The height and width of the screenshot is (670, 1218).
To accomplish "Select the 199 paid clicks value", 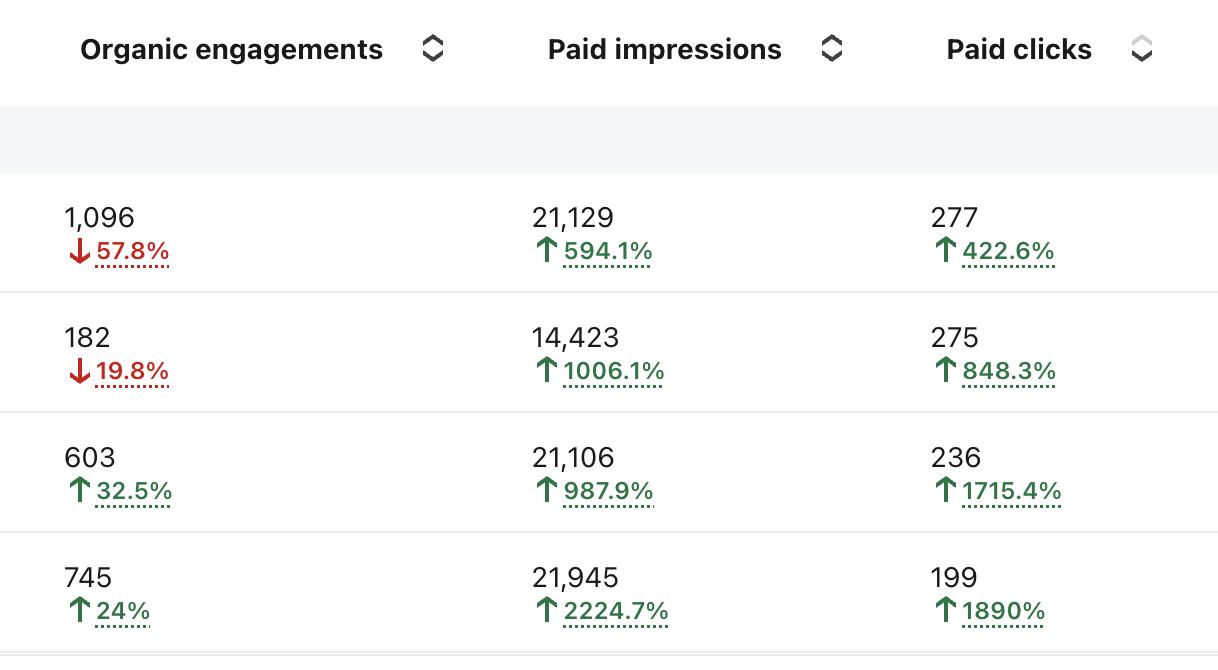I will pos(954,578).
